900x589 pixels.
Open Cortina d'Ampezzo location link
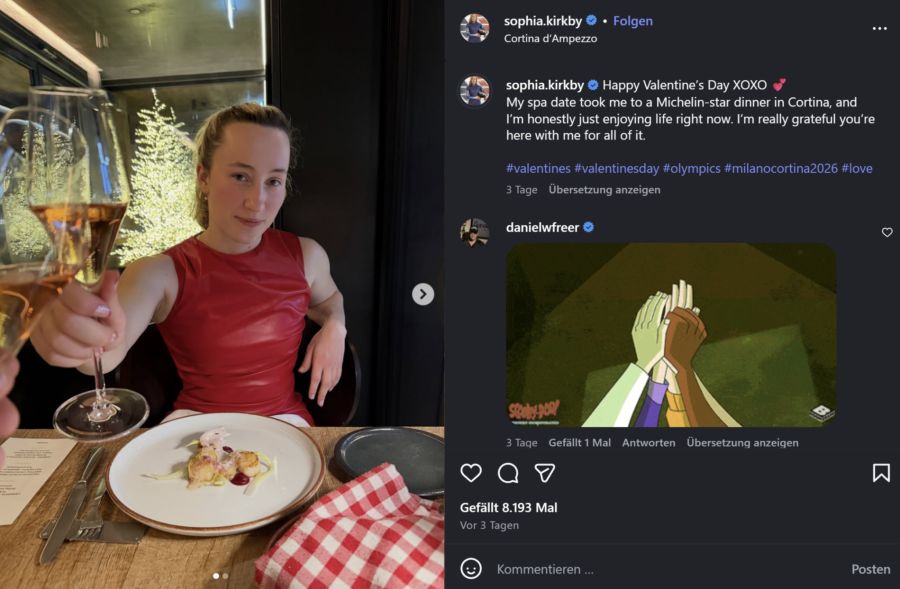click(x=550, y=39)
